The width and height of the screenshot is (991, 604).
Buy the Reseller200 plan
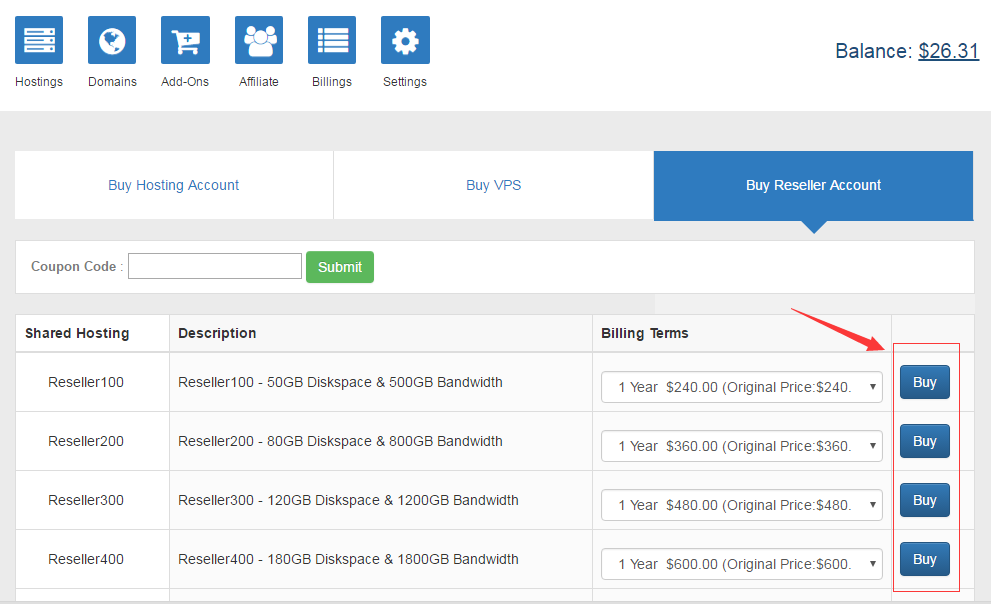coord(924,441)
